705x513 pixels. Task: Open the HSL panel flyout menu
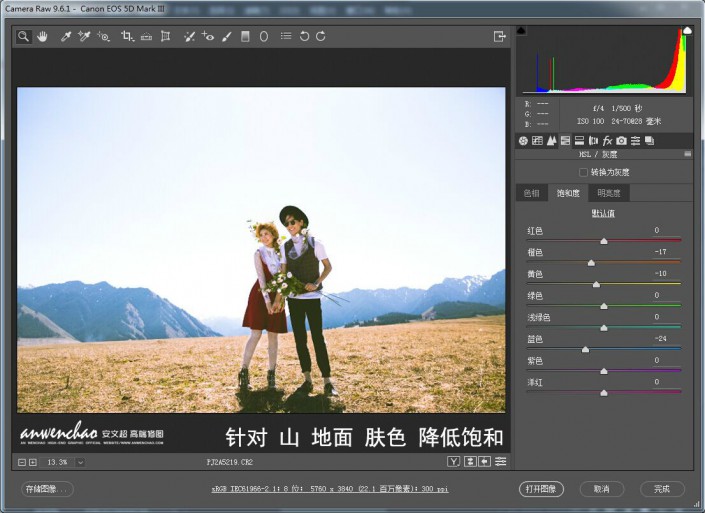point(687,154)
